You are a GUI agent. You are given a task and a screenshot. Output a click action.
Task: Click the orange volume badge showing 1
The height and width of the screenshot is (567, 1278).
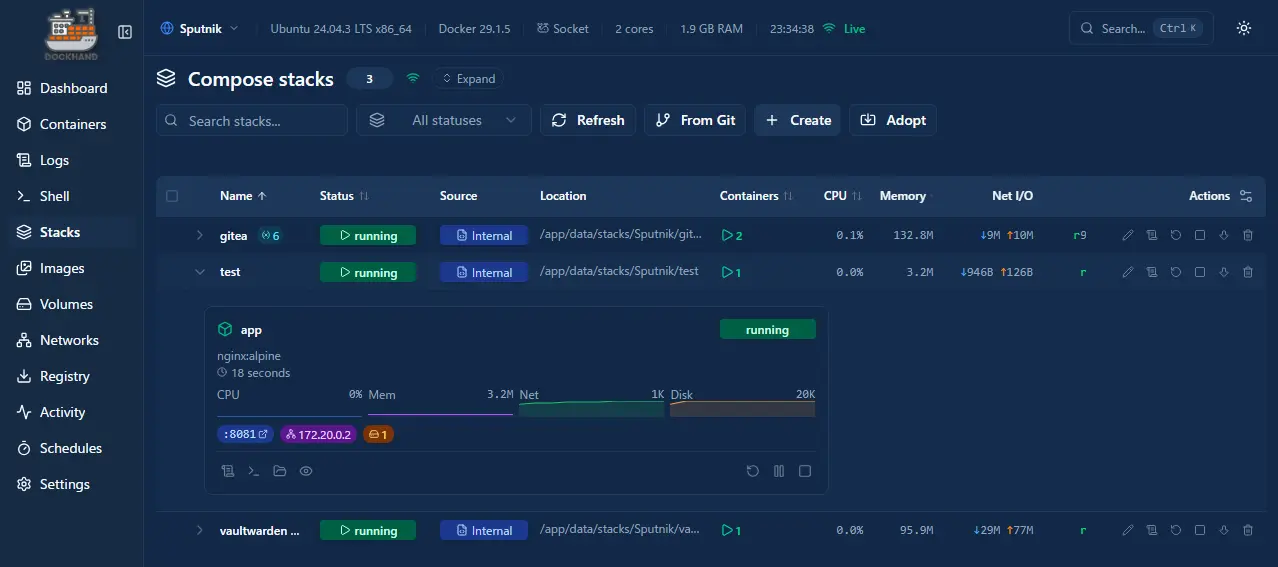(x=378, y=435)
